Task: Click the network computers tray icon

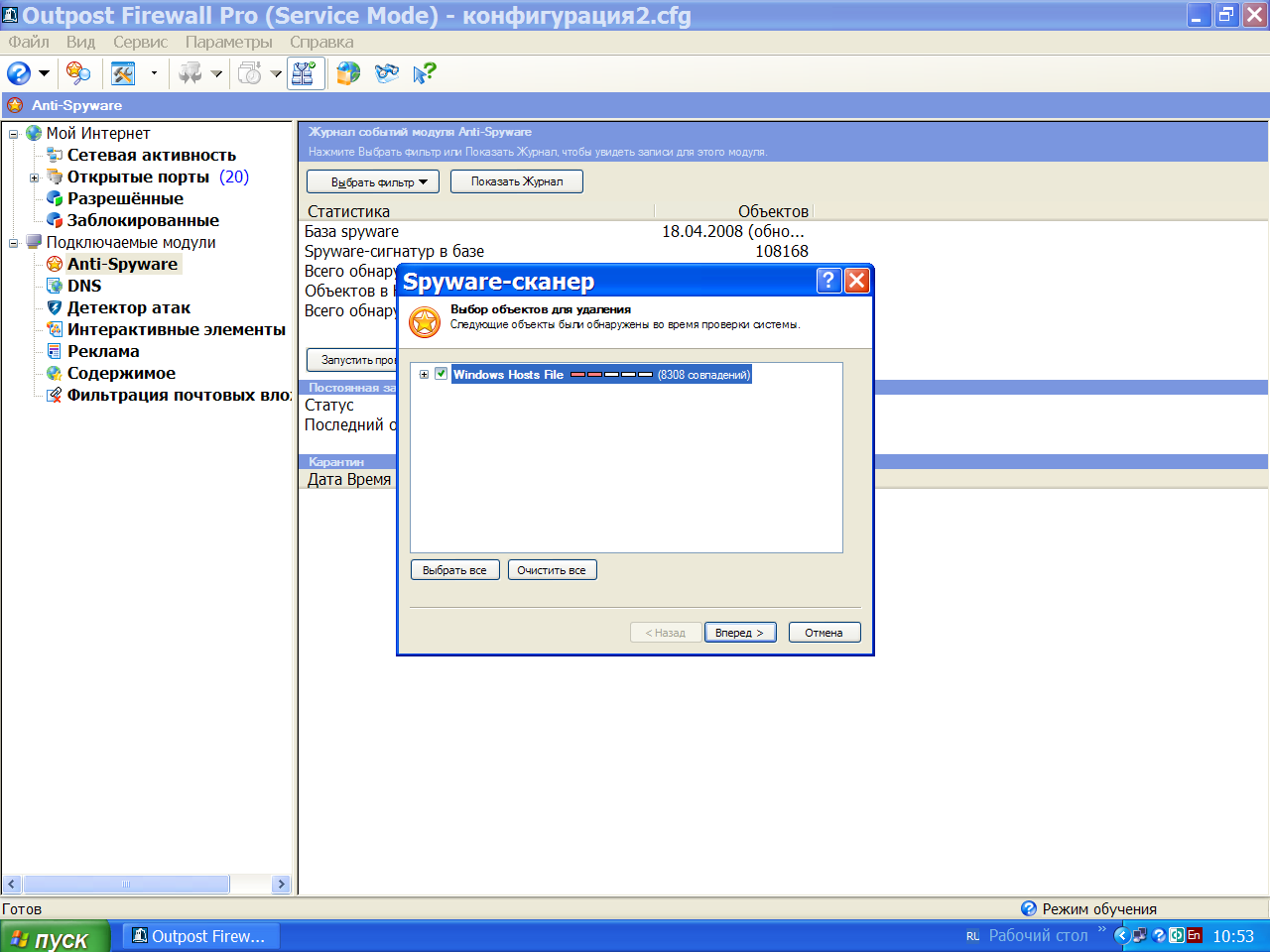Action: (x=1140, y=935)
